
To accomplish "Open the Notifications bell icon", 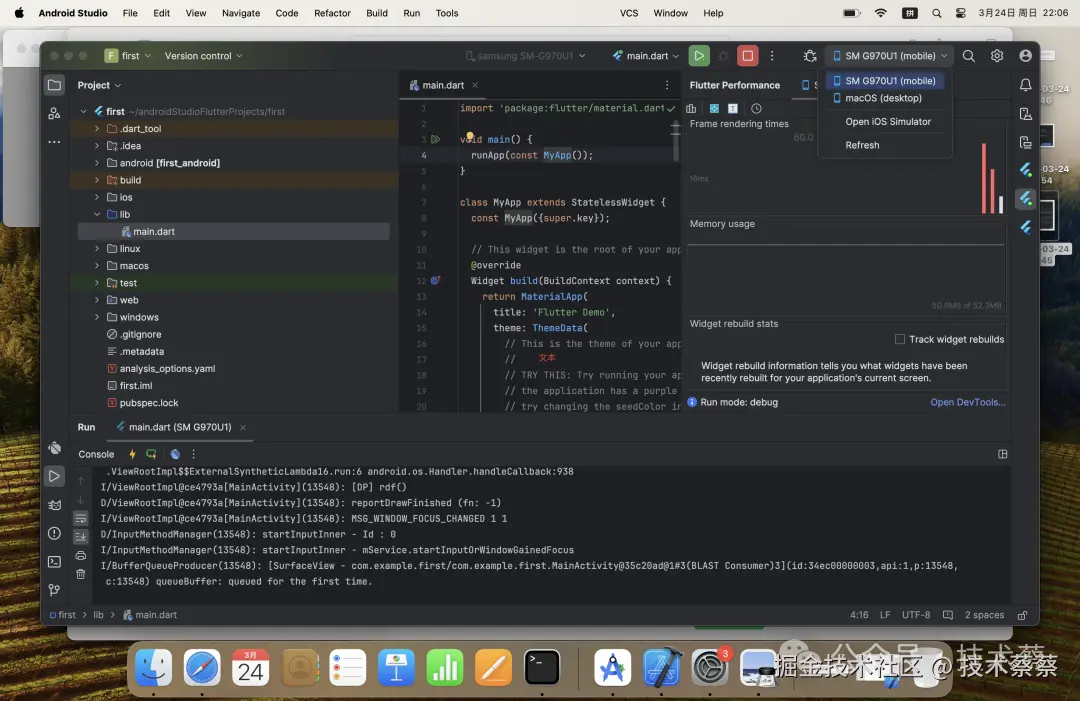I will click(x=1025, y=85).
